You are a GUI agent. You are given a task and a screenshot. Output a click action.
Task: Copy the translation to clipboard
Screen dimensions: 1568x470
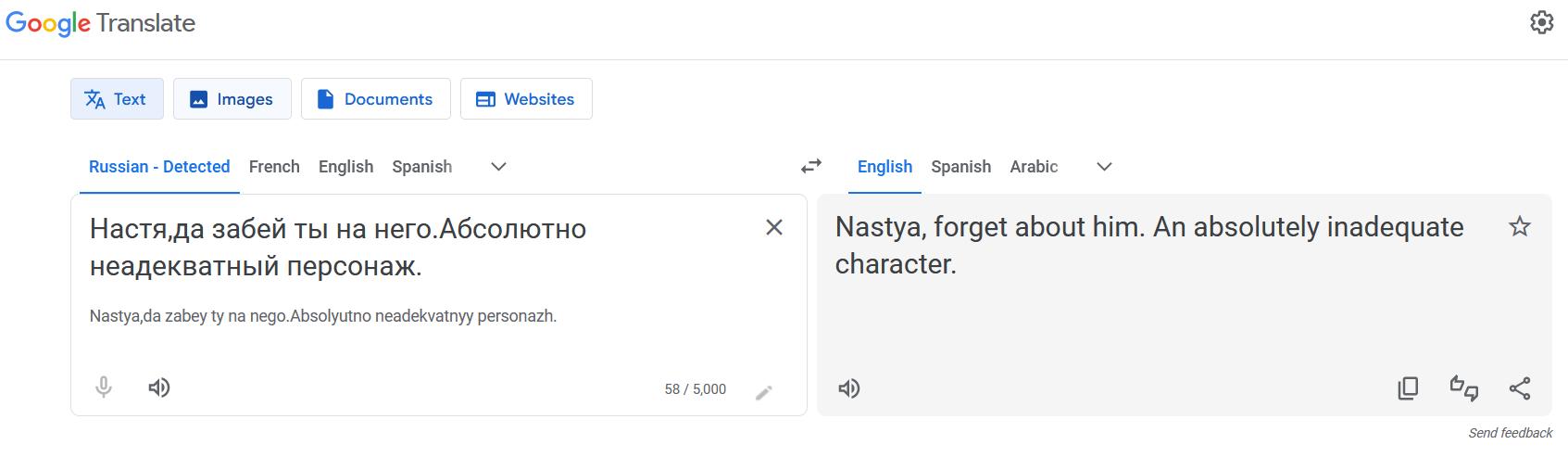click(x=1408, y=388)
